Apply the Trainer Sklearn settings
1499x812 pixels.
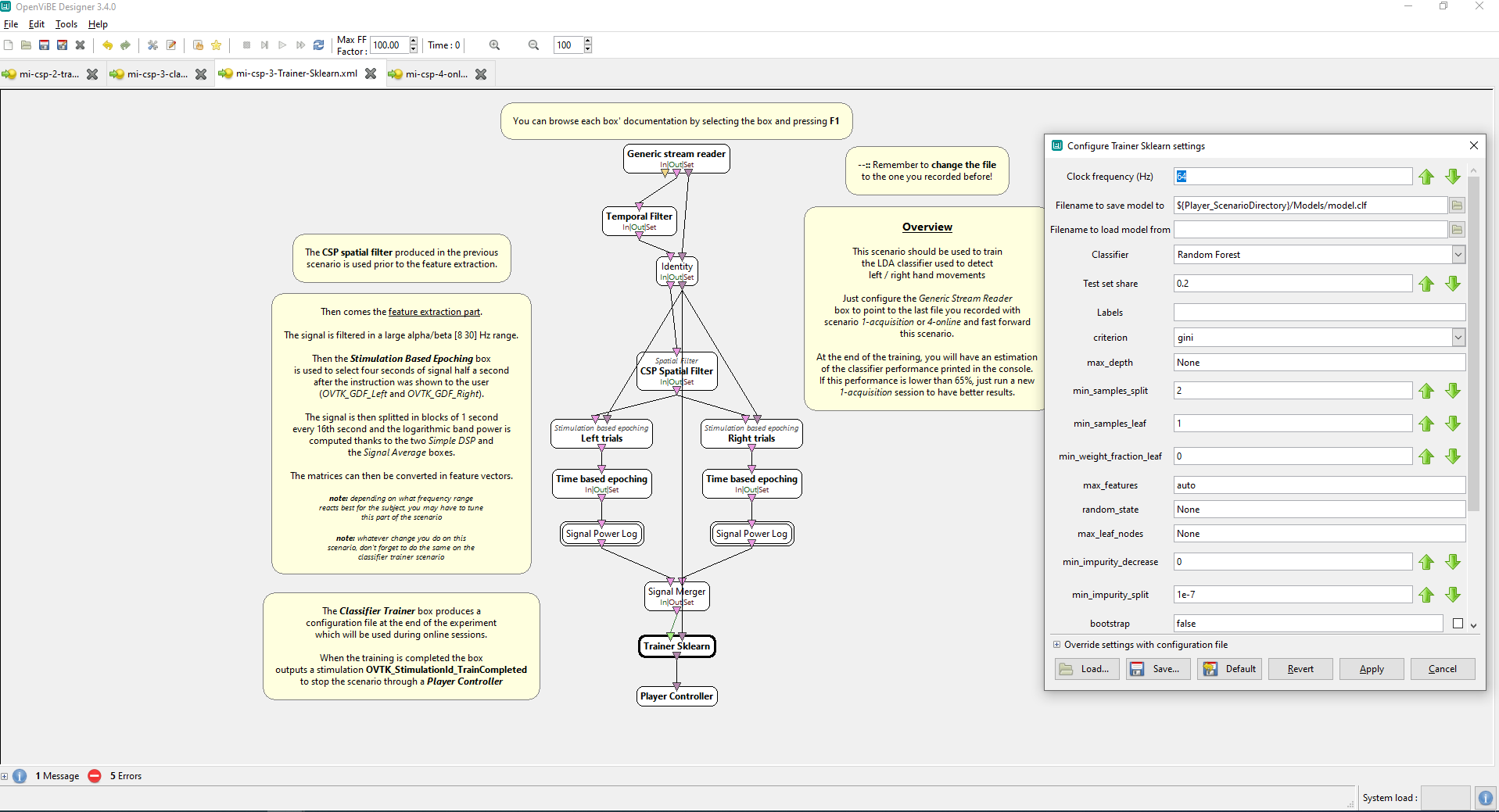pos(1372,669)
